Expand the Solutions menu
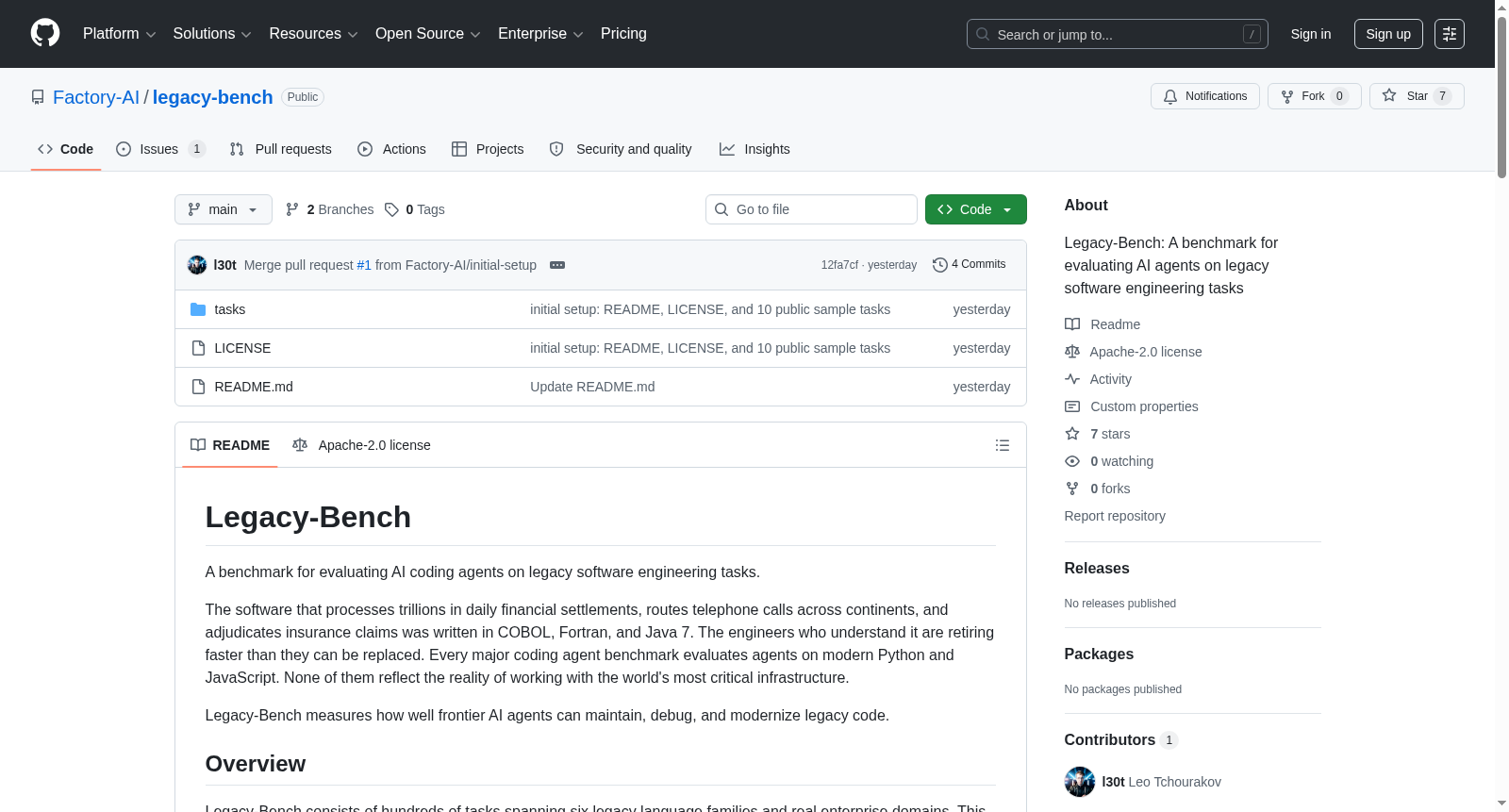1509x812 pixels. [212, 34]
